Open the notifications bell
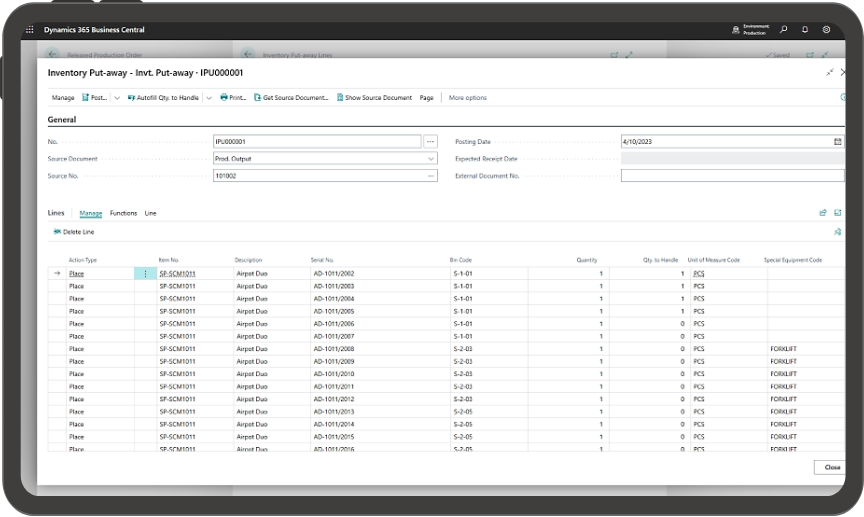This screenshot has height=517, width=864. 805,30
